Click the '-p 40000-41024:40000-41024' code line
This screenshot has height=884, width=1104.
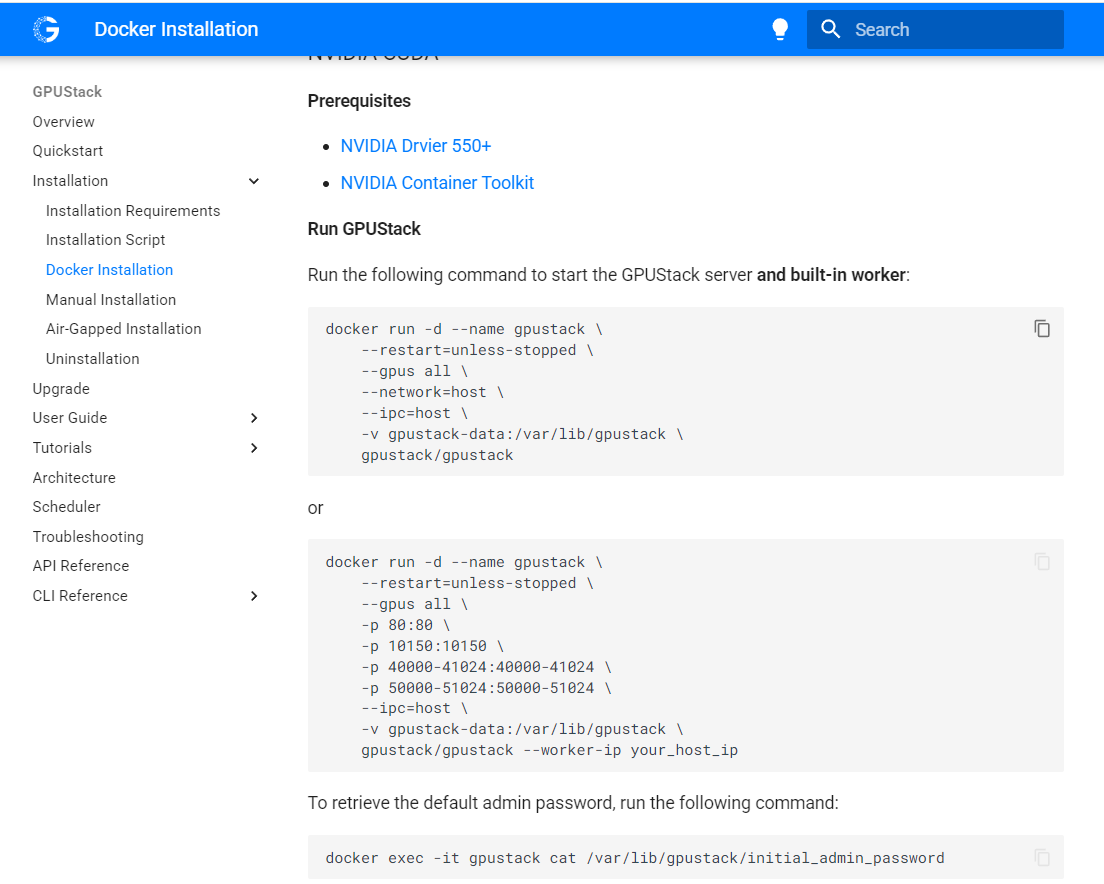click(x=487, y=667)
